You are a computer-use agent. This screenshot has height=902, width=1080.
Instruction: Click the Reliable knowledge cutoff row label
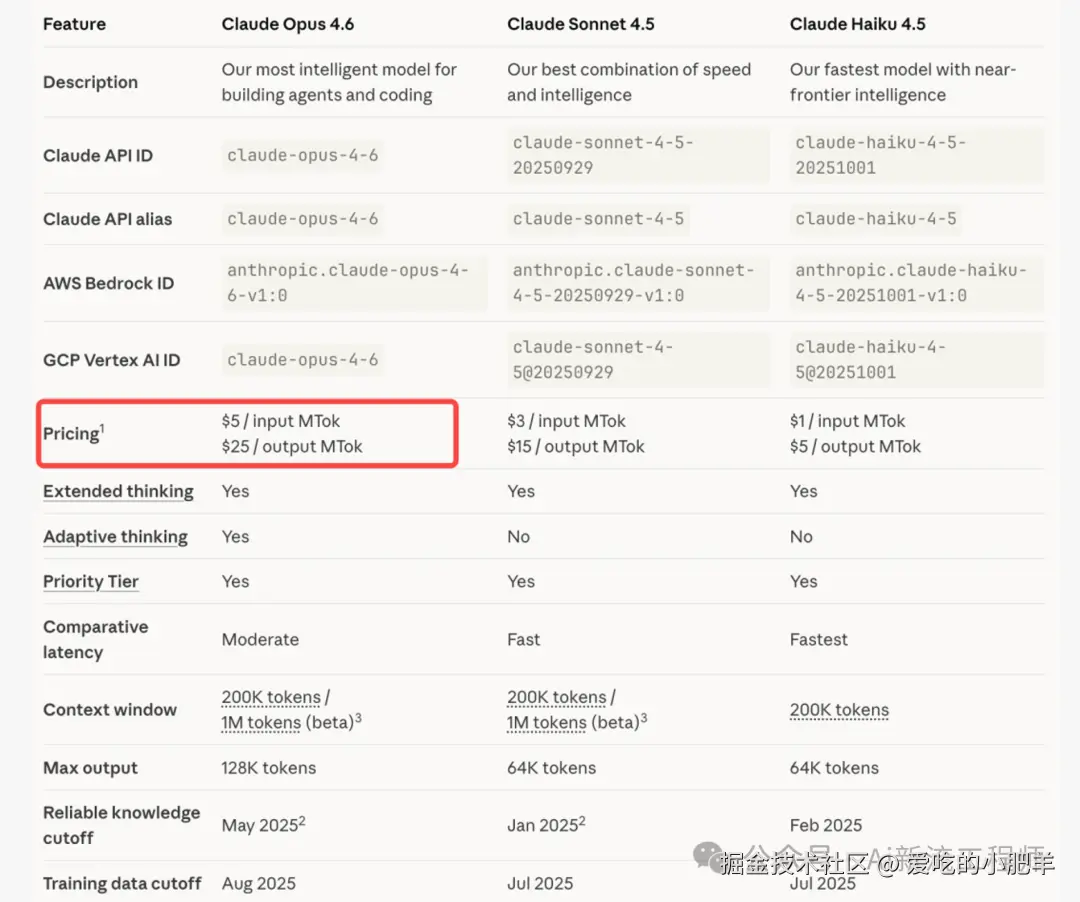click(x=121, y=825)
